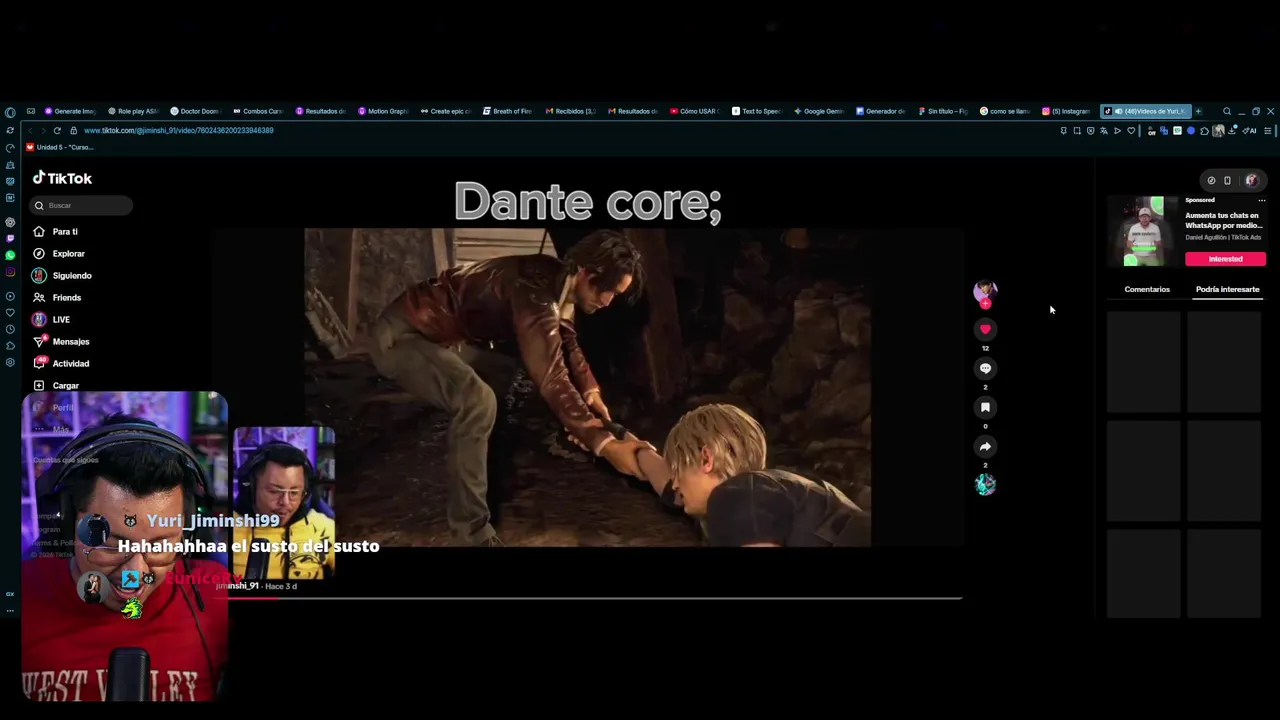Click the Dante core video frame
This screenshot has height=720, width=1280.
pyautogui.click(x=588, y=387)
